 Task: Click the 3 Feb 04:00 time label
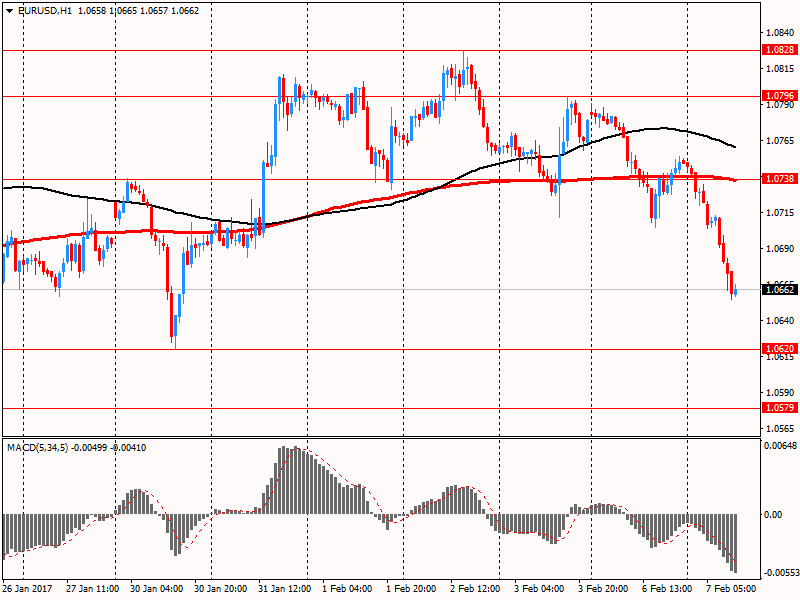pos(539,588)
